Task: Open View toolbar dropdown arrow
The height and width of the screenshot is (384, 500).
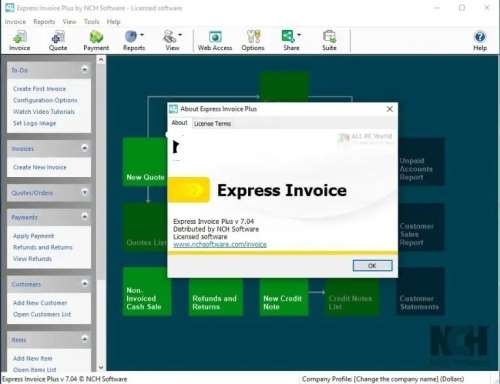Action: 180,35
